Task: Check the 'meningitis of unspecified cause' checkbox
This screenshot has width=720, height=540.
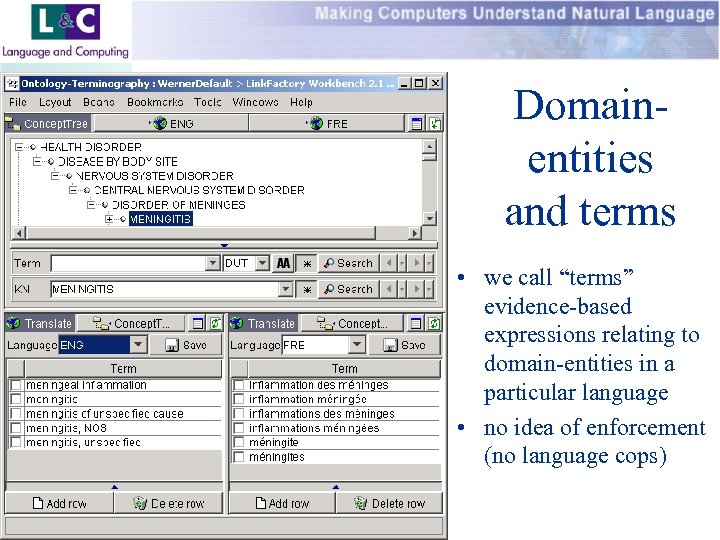Action: tap(16, 413)
